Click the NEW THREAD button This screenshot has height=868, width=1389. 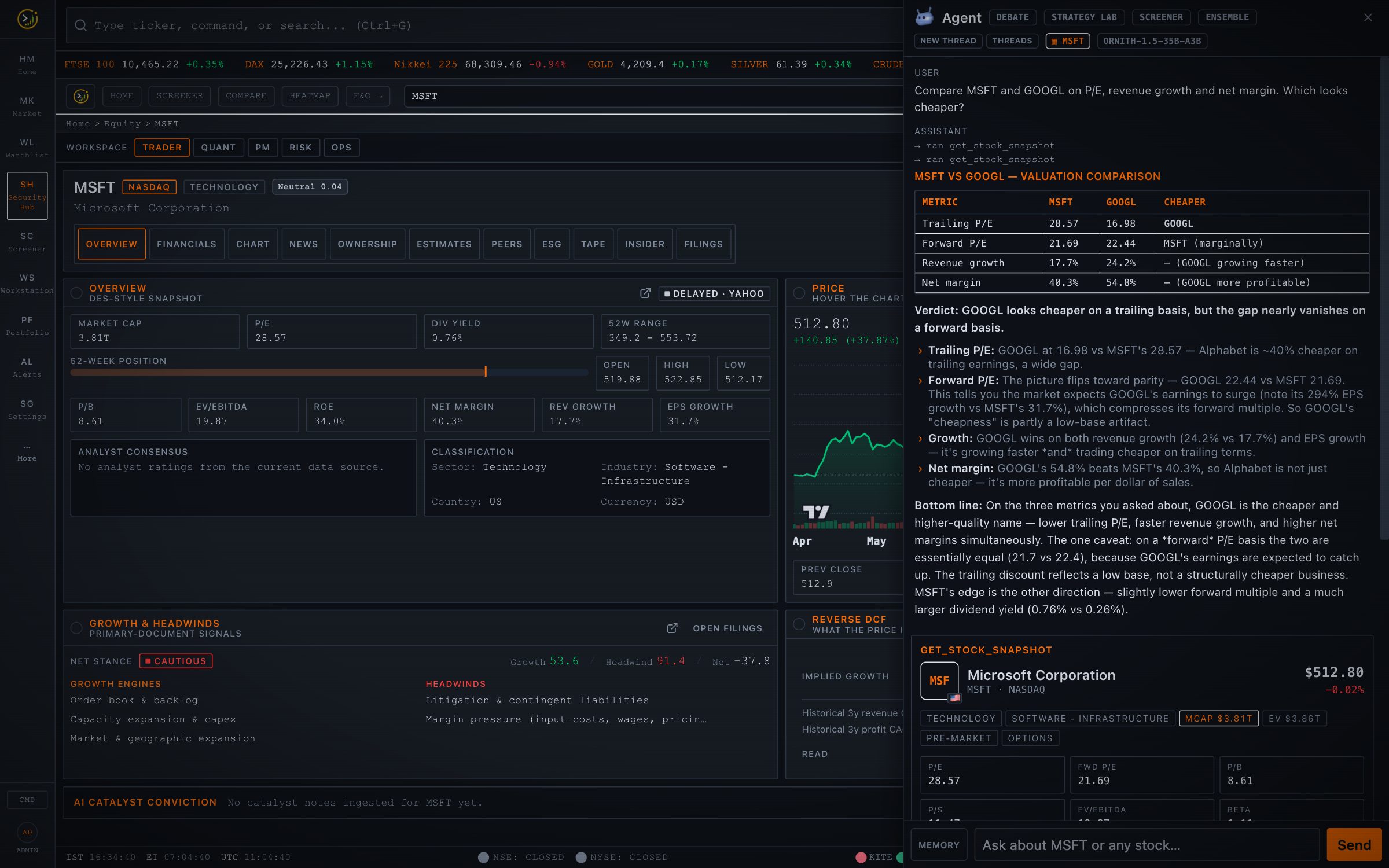(x=948, y=41)
